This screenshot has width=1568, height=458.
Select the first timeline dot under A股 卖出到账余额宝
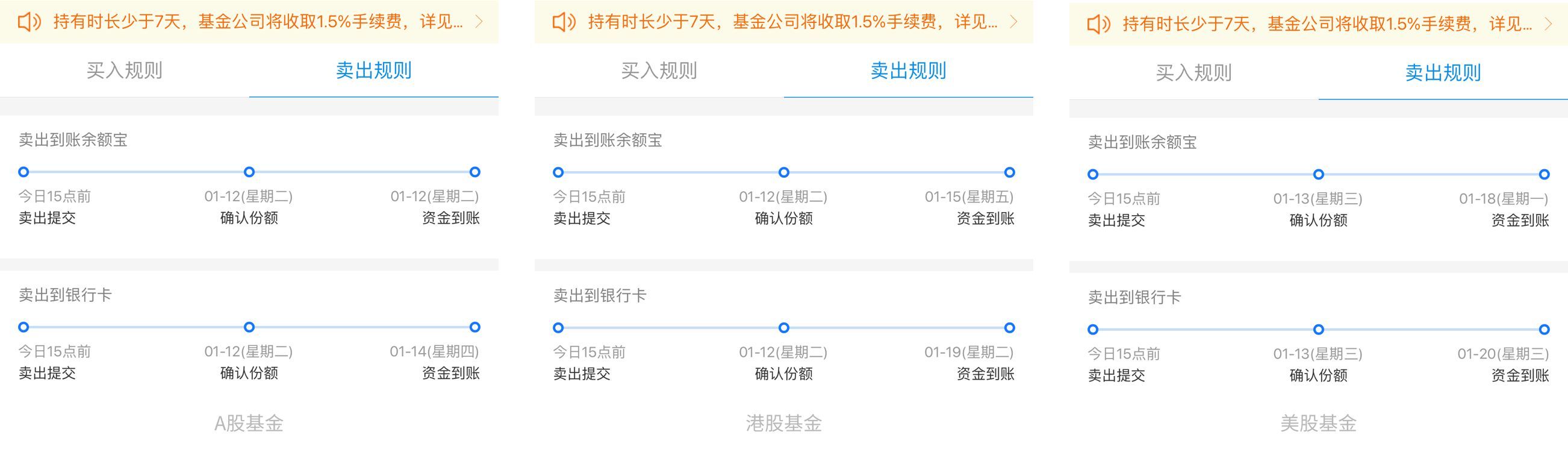pos(22,172)
